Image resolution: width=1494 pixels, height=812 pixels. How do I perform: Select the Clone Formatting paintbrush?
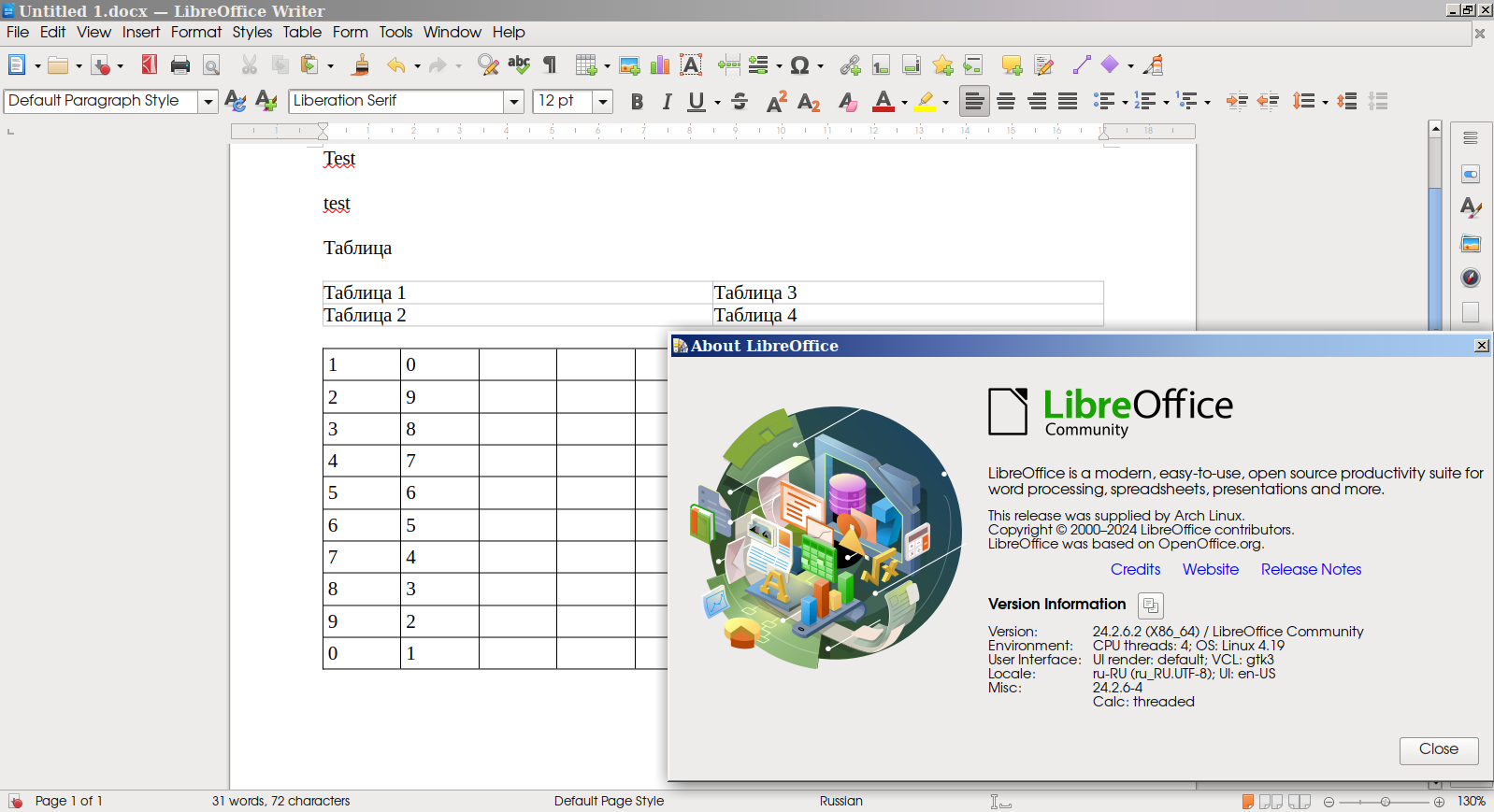coord(361,64)
